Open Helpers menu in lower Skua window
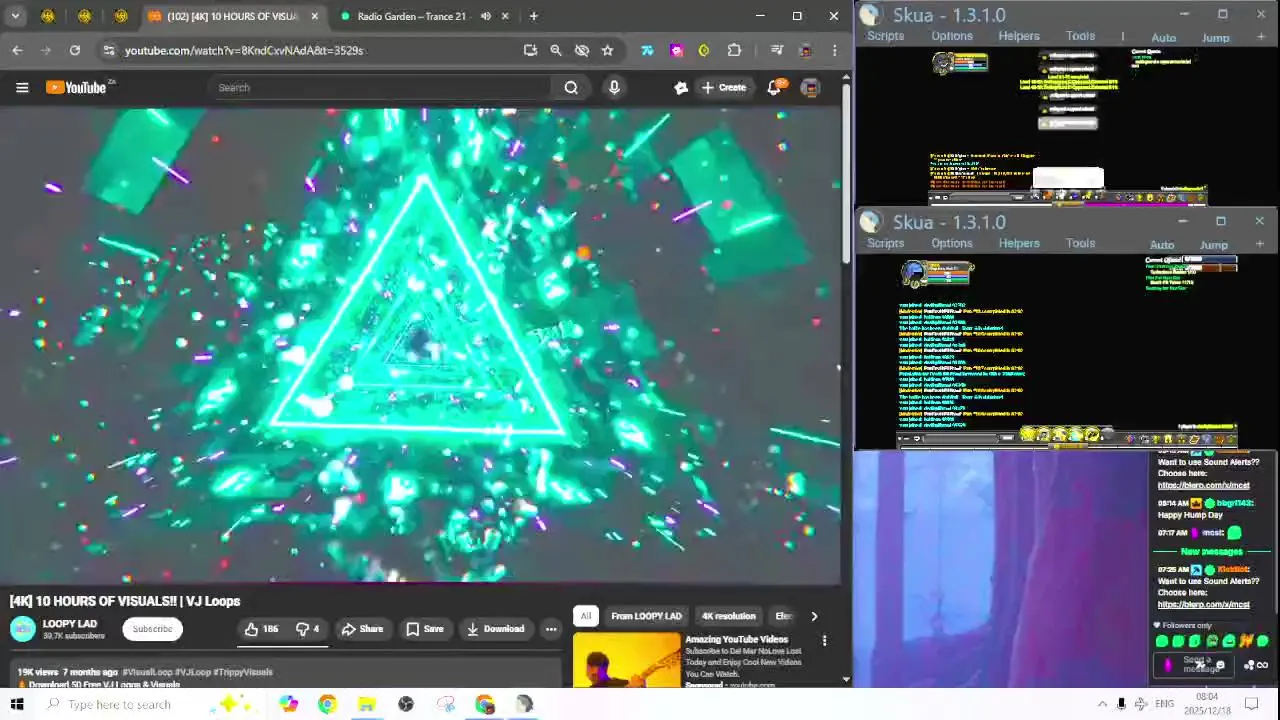Viewport: 1280px width, 720px height. tap(1019, 243)
